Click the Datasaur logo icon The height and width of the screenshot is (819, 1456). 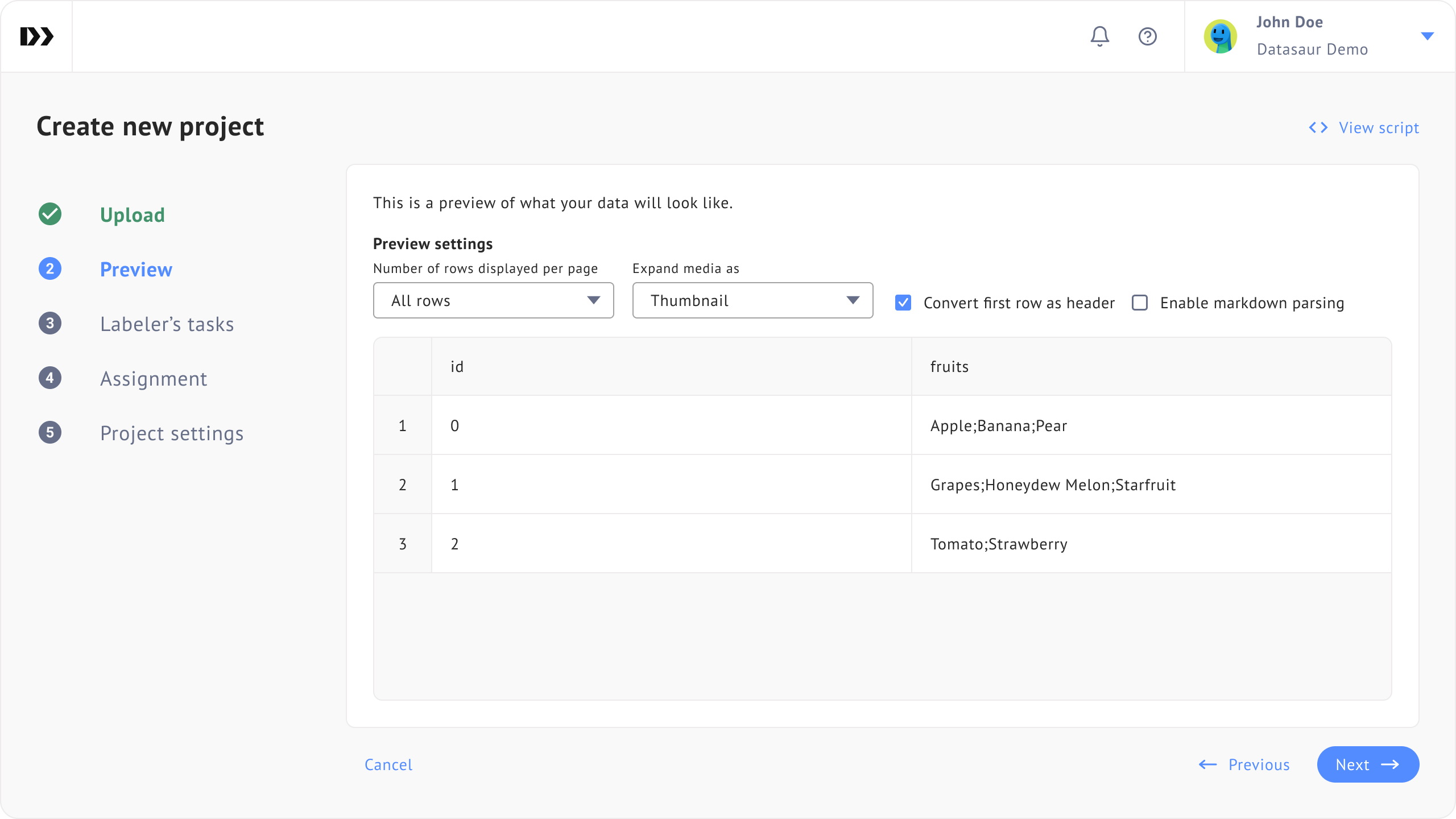(x=36, y=36)
